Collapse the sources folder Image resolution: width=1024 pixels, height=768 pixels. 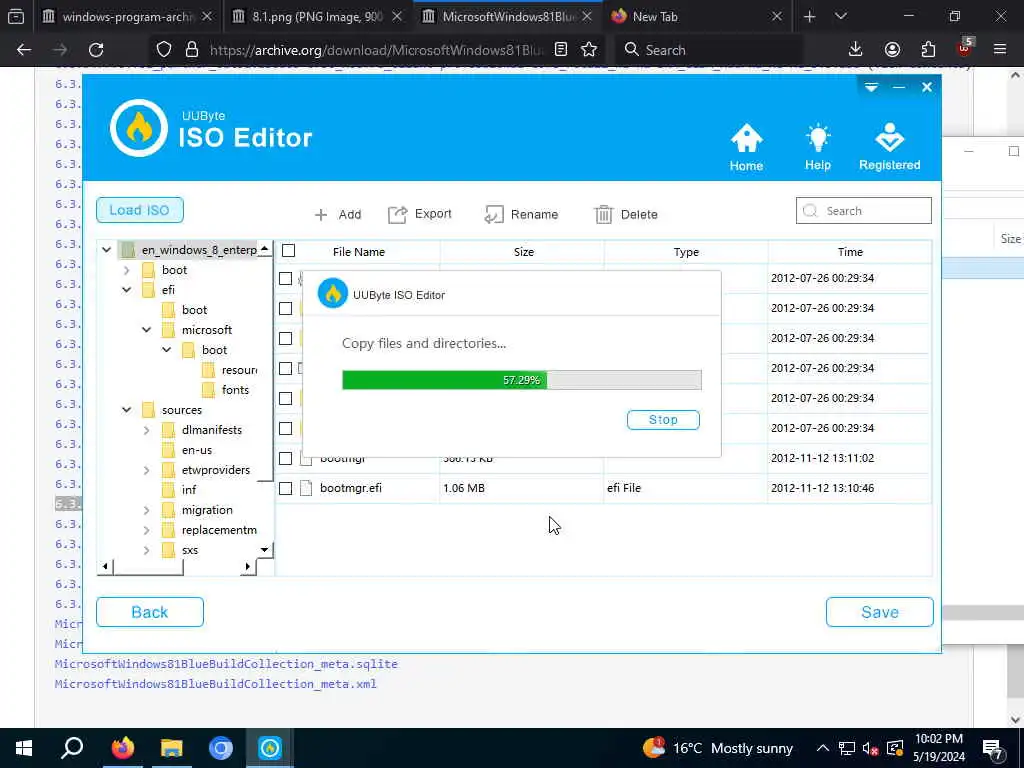tap(127, 410)
